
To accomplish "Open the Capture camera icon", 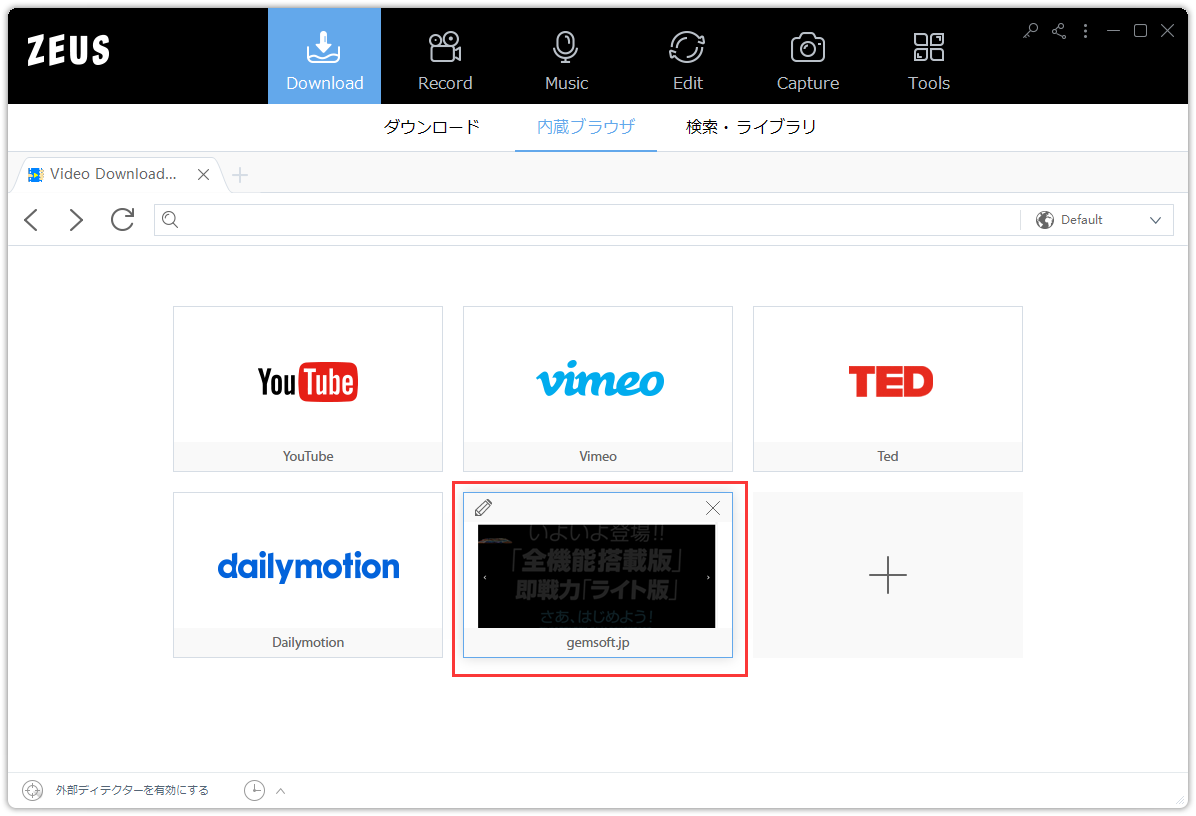I will click(808, 46).
